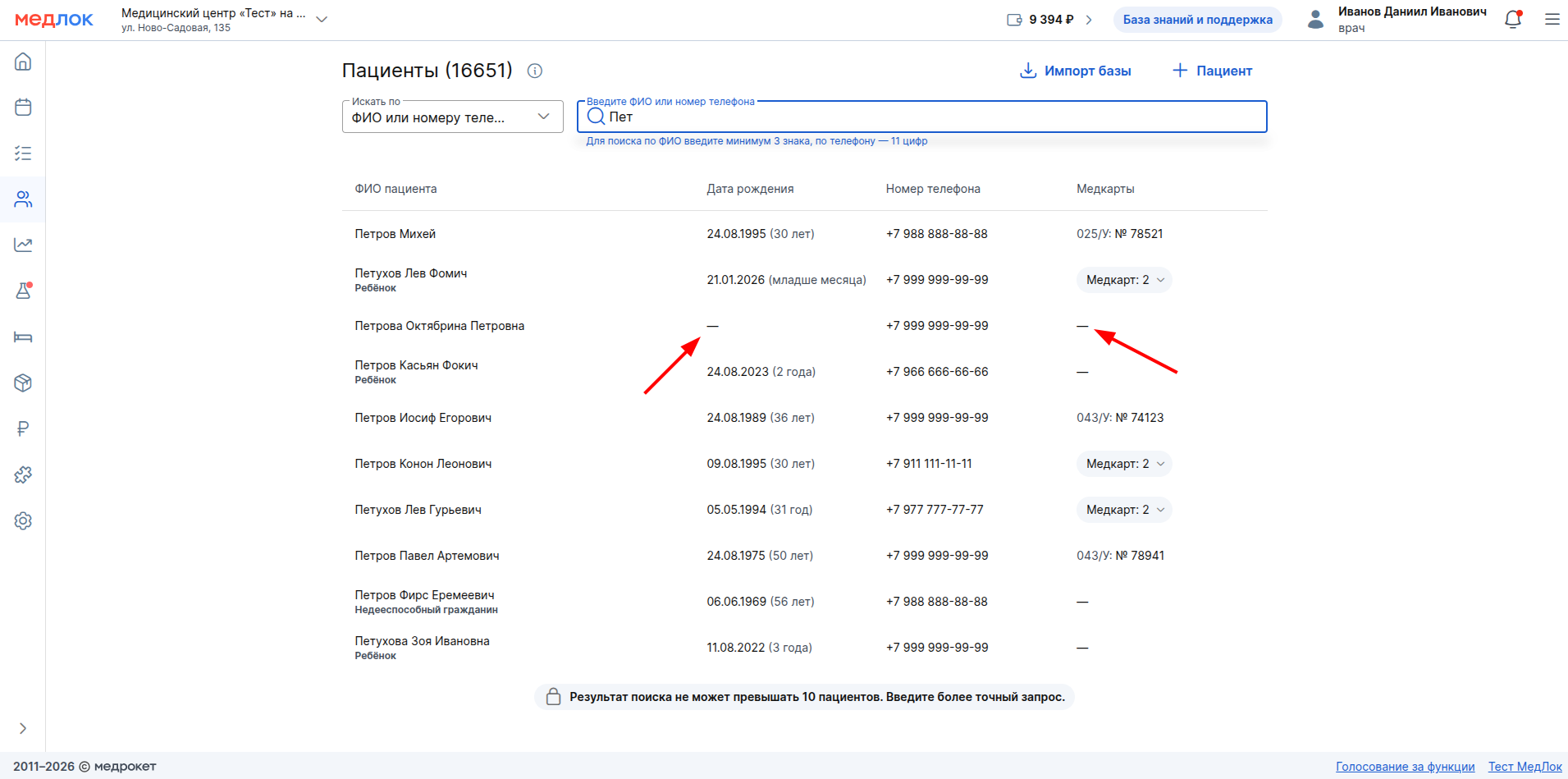Click the «+ Пациент» add button
The height and width of the screenshot is (779, 1568).
click(1212, 71)
